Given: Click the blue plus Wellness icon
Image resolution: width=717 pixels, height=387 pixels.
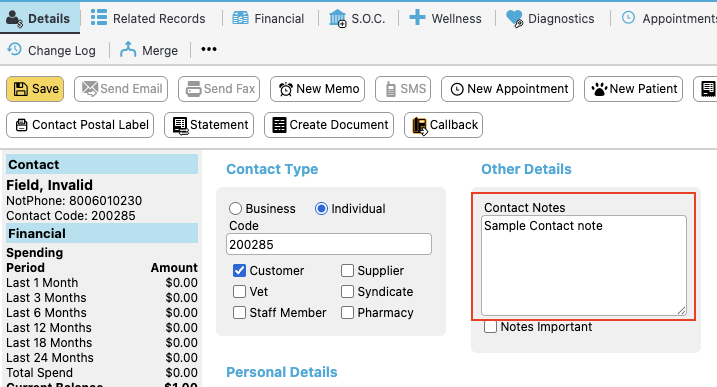Looking at the screenshot, I should pyautogui.click(x=417, y=17).
